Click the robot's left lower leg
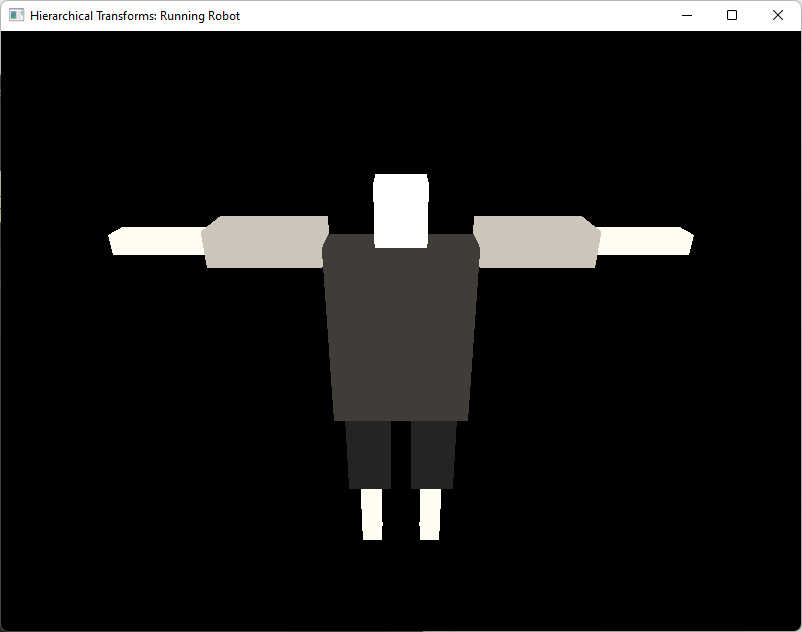This screenshot has width=802, height=632. tap(372, 515)
